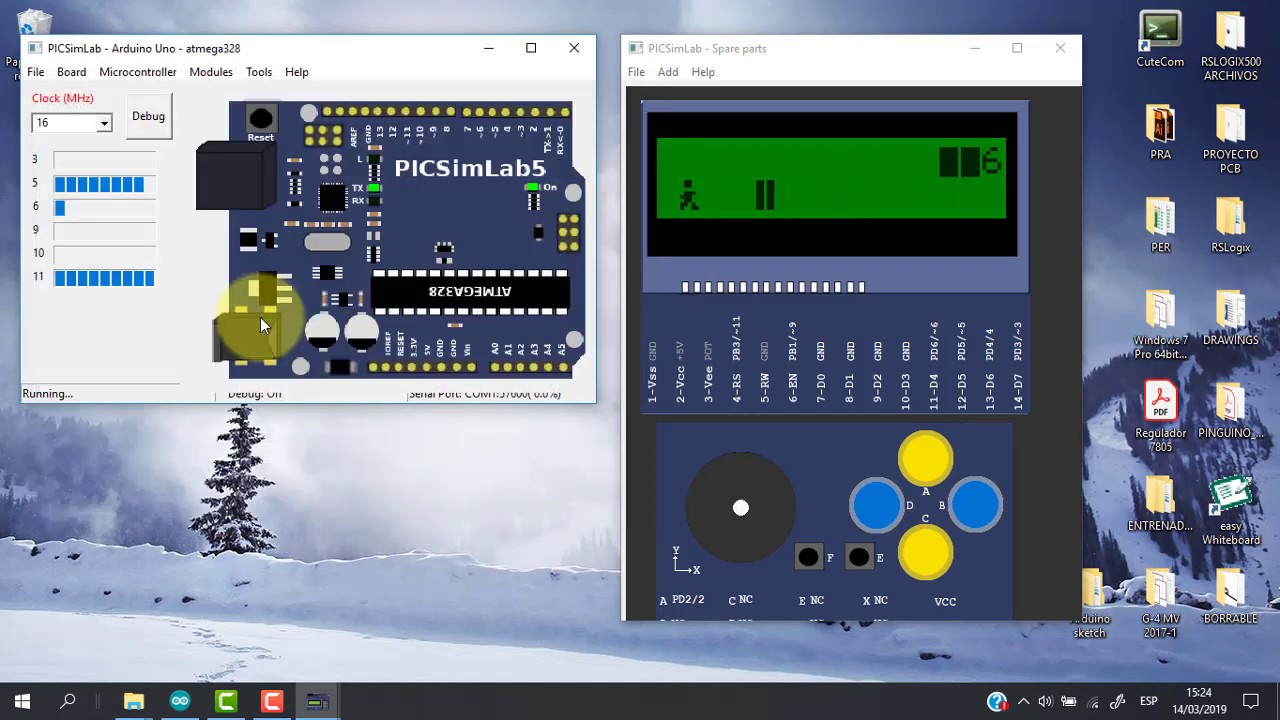Click the small black E pushbutton
The width and height of the screenshot is (1280, 720).
(859, 557)
